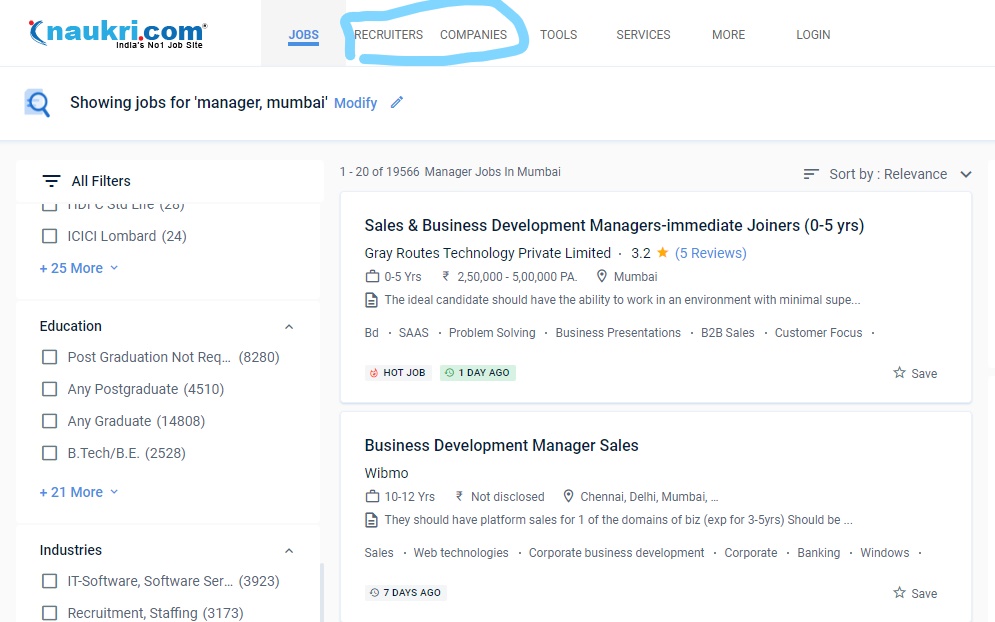
Task: Tick the Any Postgraduate checkbox
Action: point(49,389)
